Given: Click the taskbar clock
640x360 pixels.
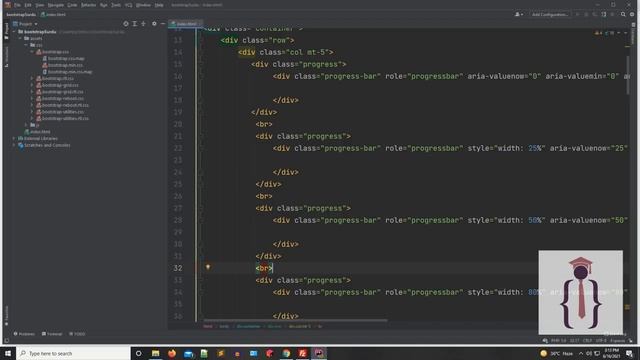Looking at the screenshot, I should [611, 353].
